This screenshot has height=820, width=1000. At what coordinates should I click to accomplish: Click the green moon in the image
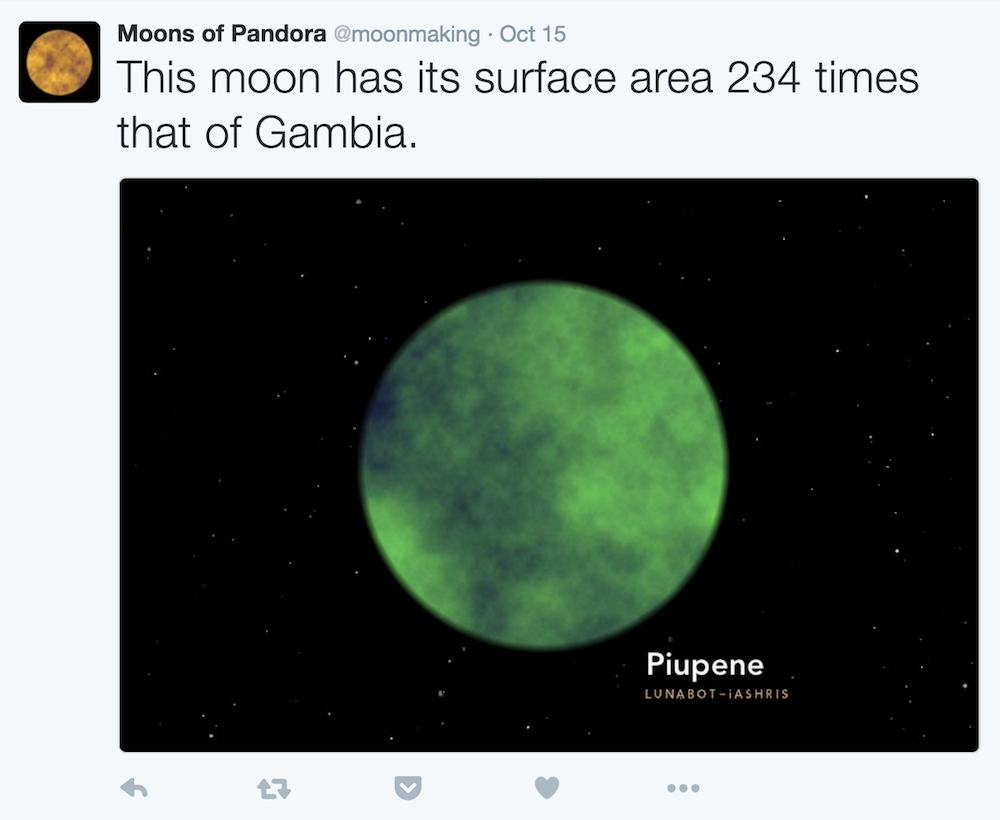click(x=543, y=465)
